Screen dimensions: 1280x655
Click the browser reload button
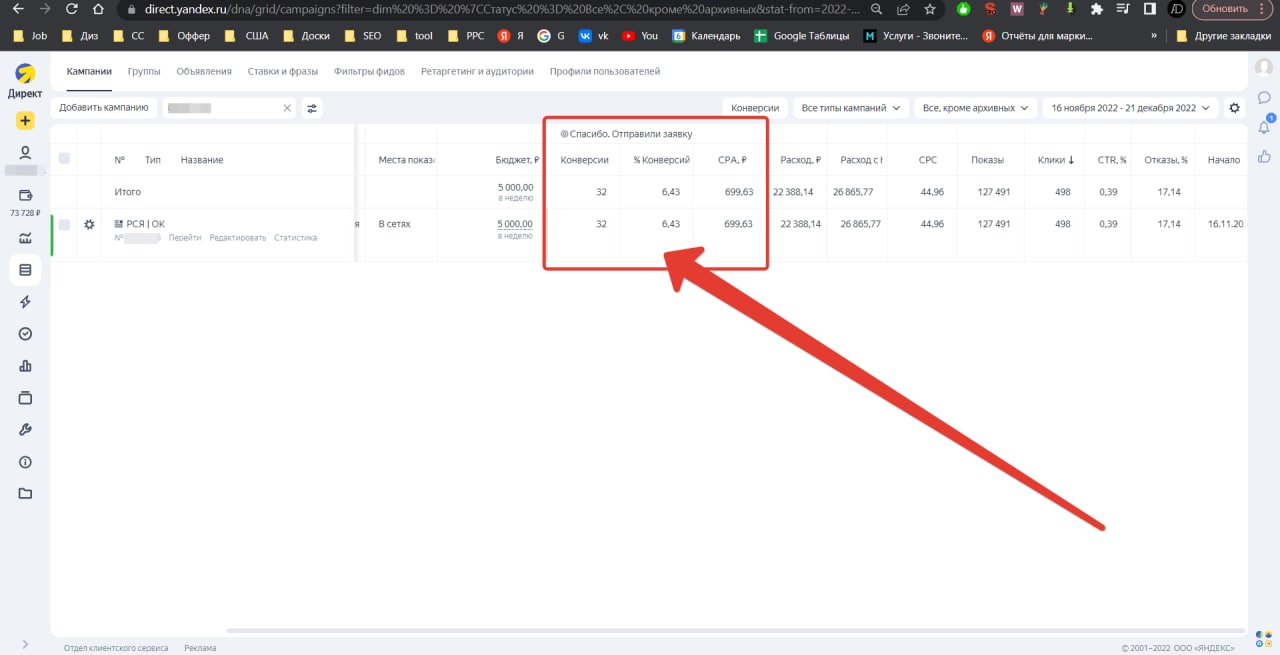[x=71, y=9]
